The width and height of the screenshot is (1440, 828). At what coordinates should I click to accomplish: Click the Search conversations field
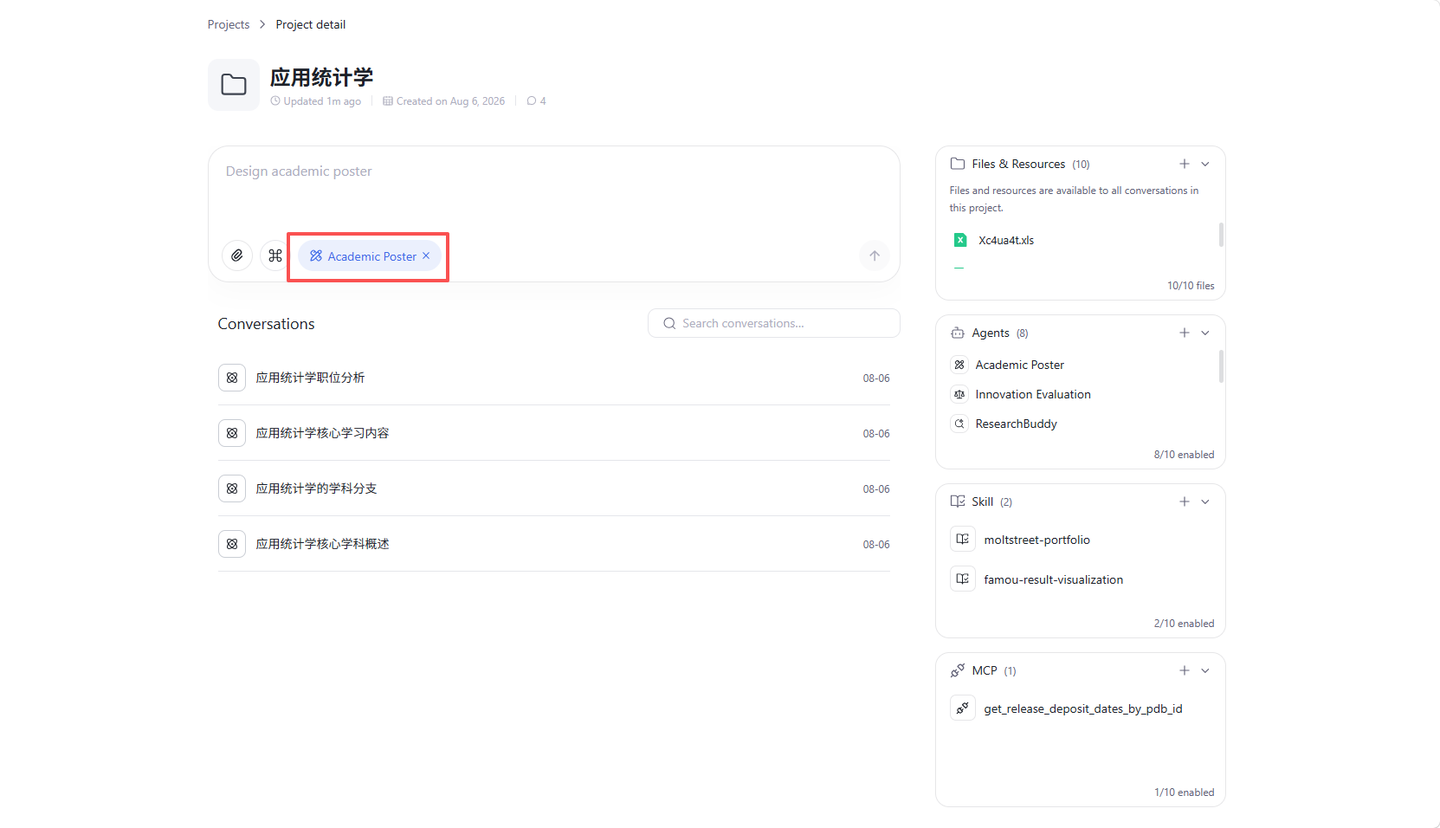pos(774,324)
